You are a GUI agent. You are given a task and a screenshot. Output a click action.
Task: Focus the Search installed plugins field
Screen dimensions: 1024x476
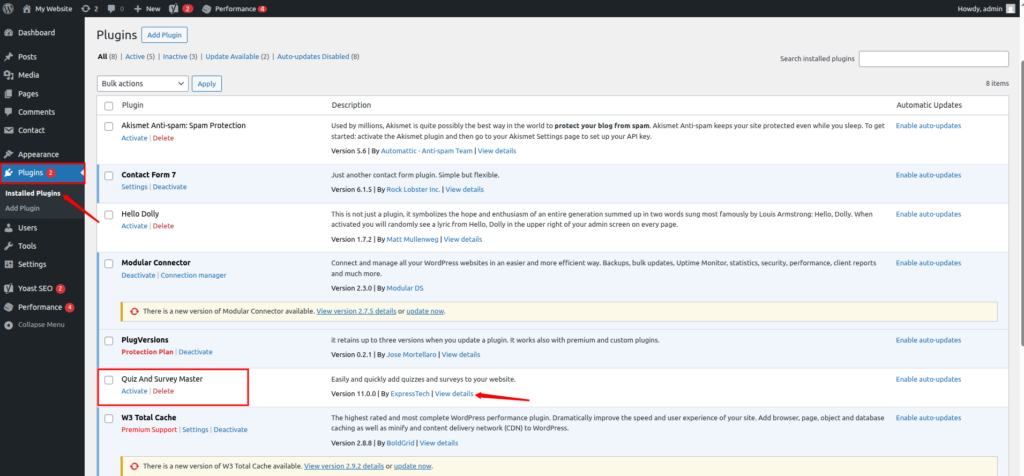933,59
